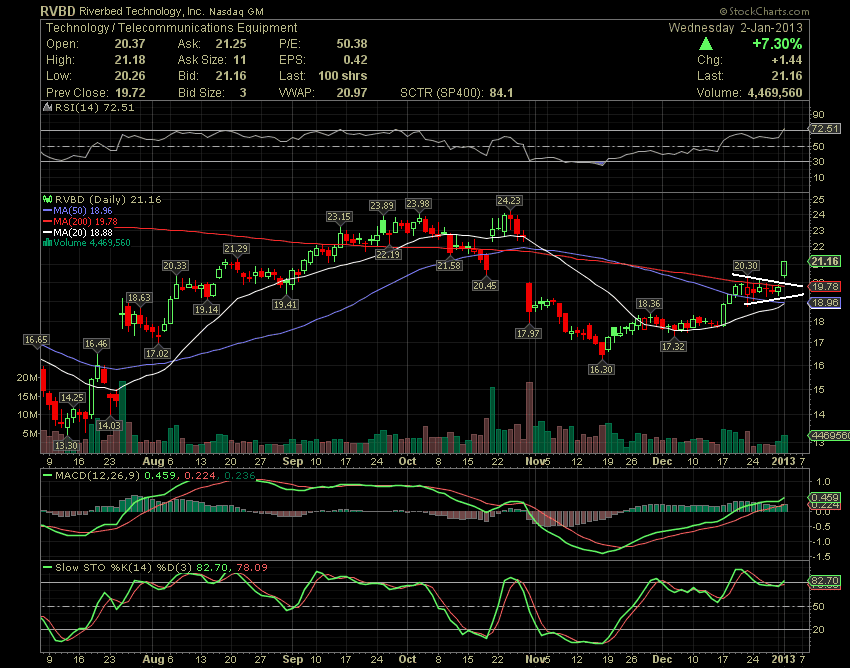Click the 23.98 price label in October
The width and height of the screenshot is (850, 668).
tap(418, 204)
